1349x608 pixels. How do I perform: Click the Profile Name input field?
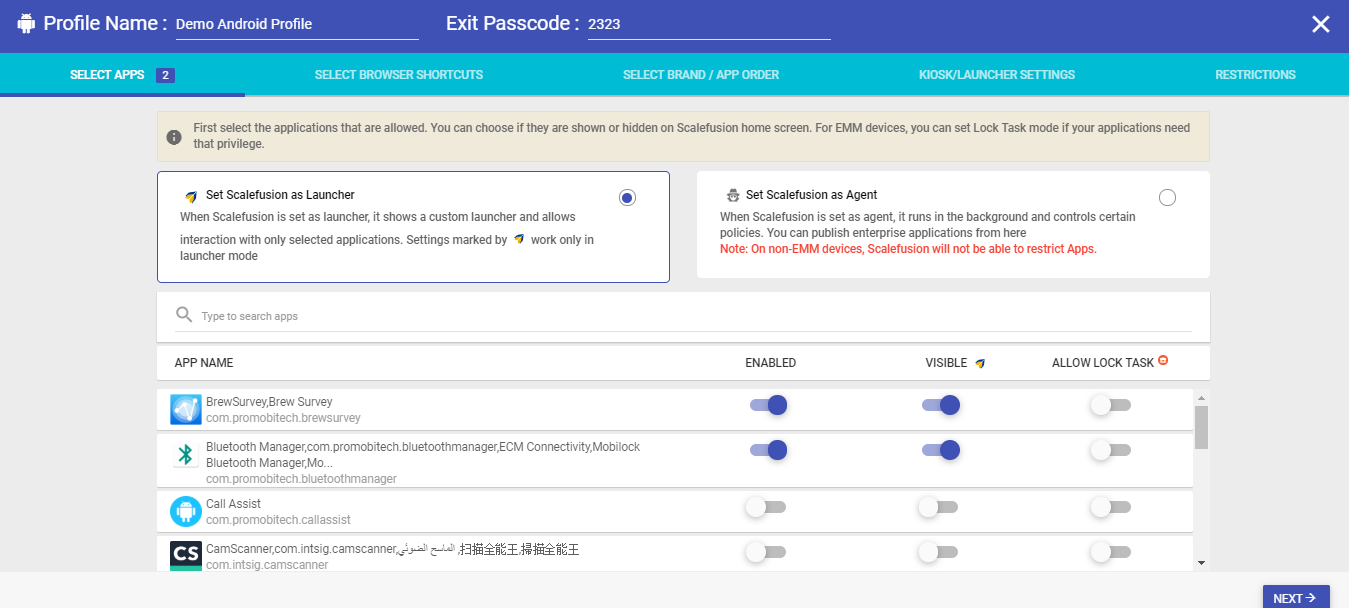coord(297,25)
